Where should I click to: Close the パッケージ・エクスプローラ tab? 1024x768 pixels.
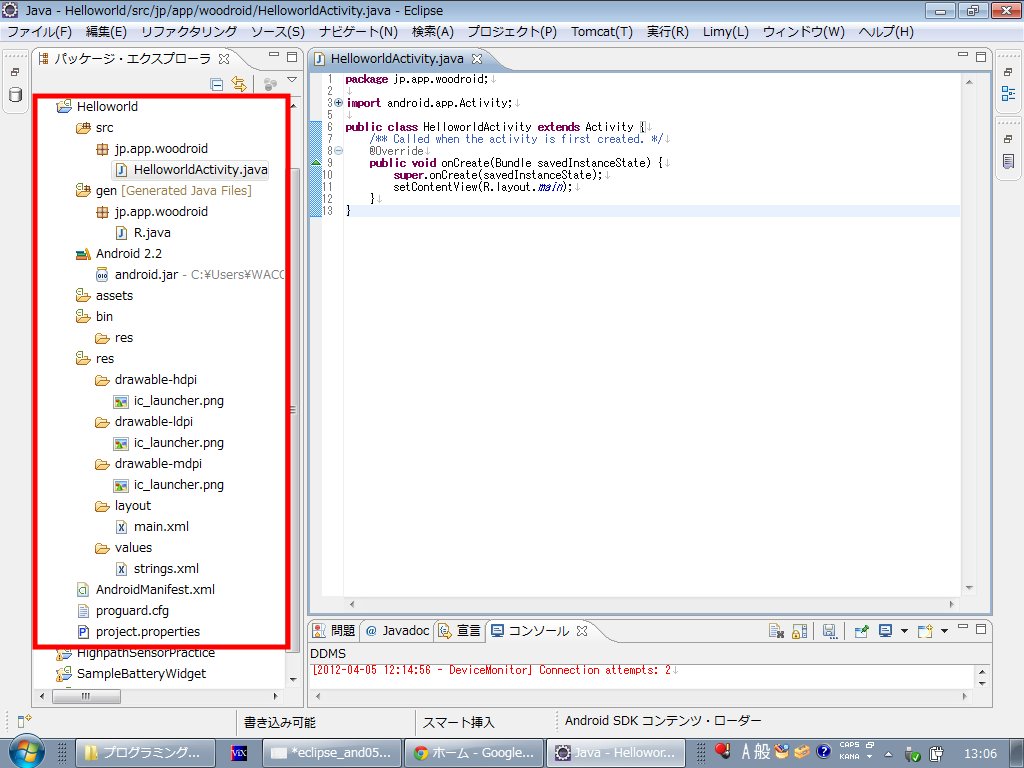coord(224,59)
